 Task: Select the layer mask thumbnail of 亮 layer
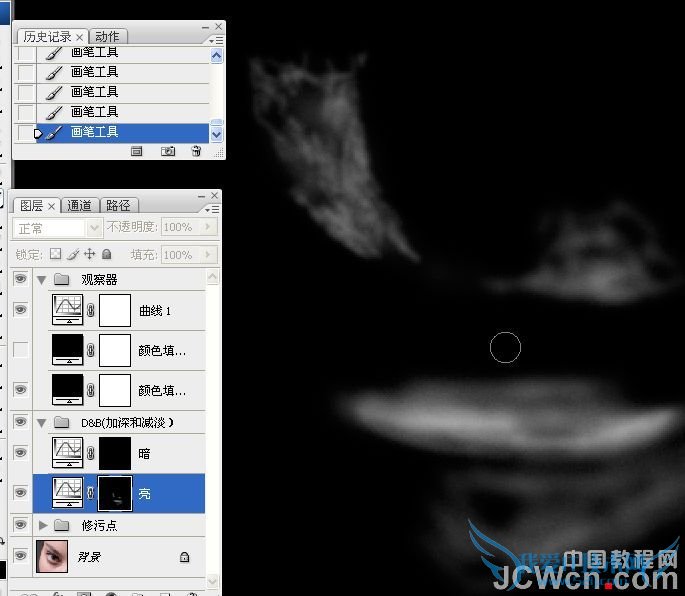click(x=117, y=493)
